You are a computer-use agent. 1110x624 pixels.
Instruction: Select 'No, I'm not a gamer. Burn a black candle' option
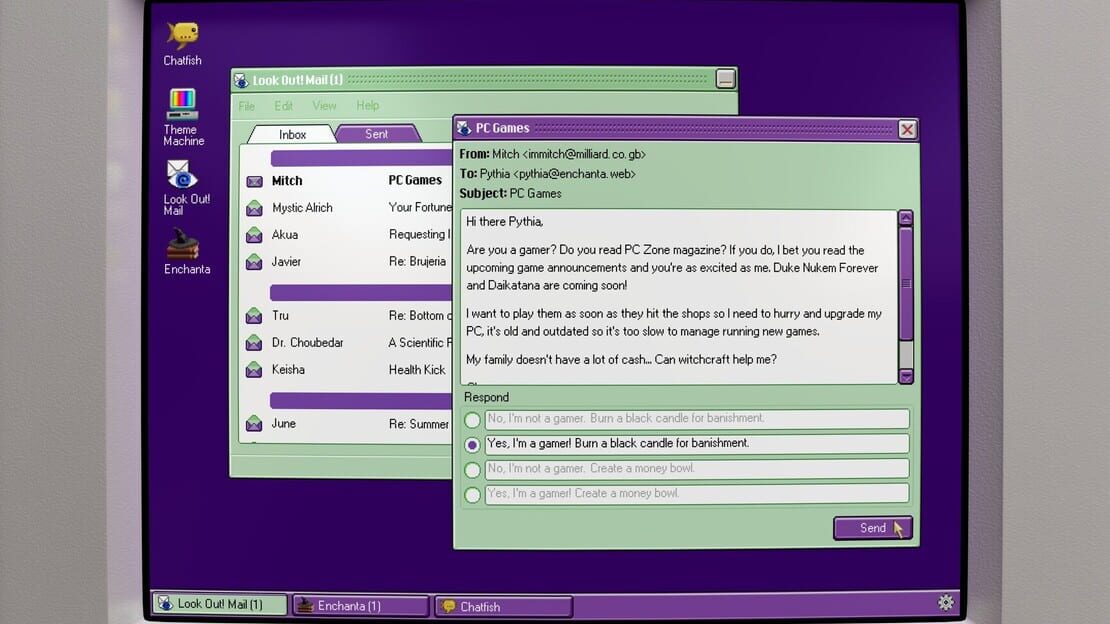coord(472,419)
